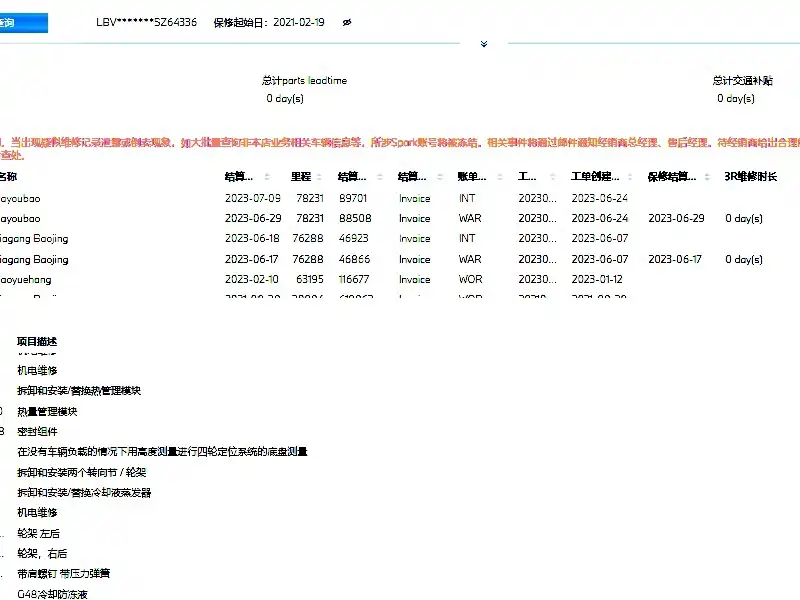Select 热量管理模块 in project description list
Image resolution: width=800 pixels, height=600 pixels.
tap(47, 411)
